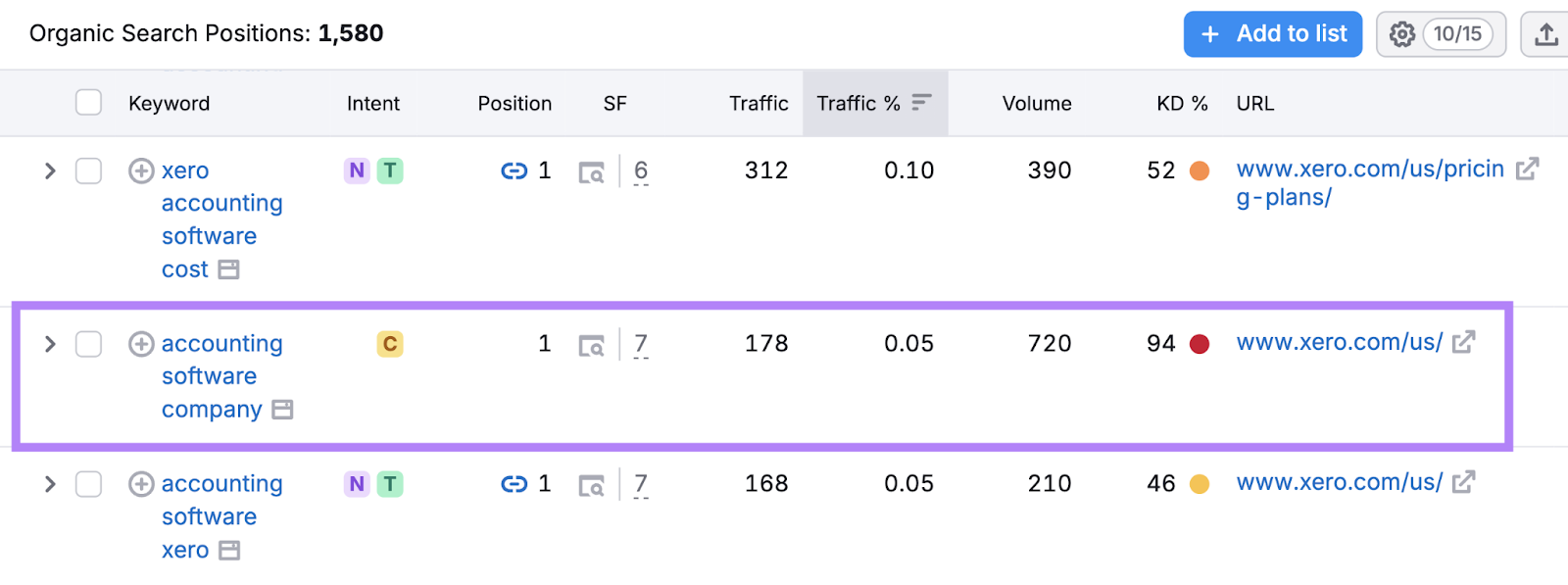Select the header checkbox to pick all keywords
Image resolution: width=1568 pixels, height=585 pixels.
(88, 102)
